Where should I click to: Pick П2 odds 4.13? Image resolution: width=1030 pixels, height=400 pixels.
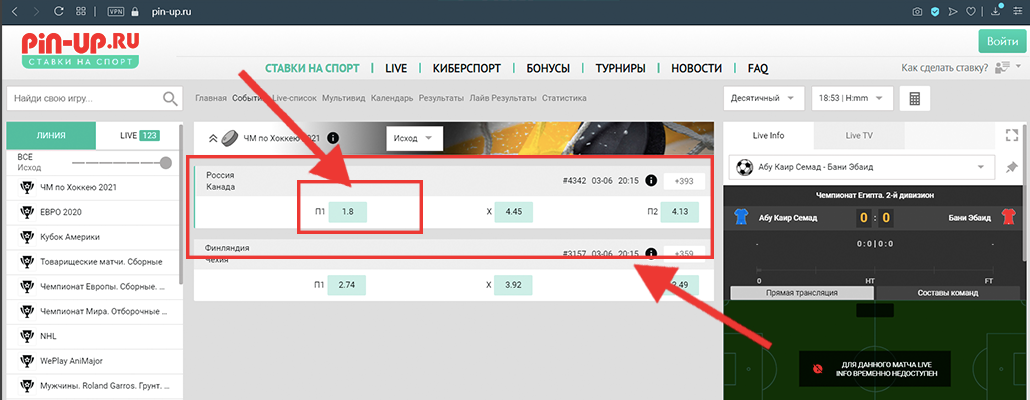(680, 212)
